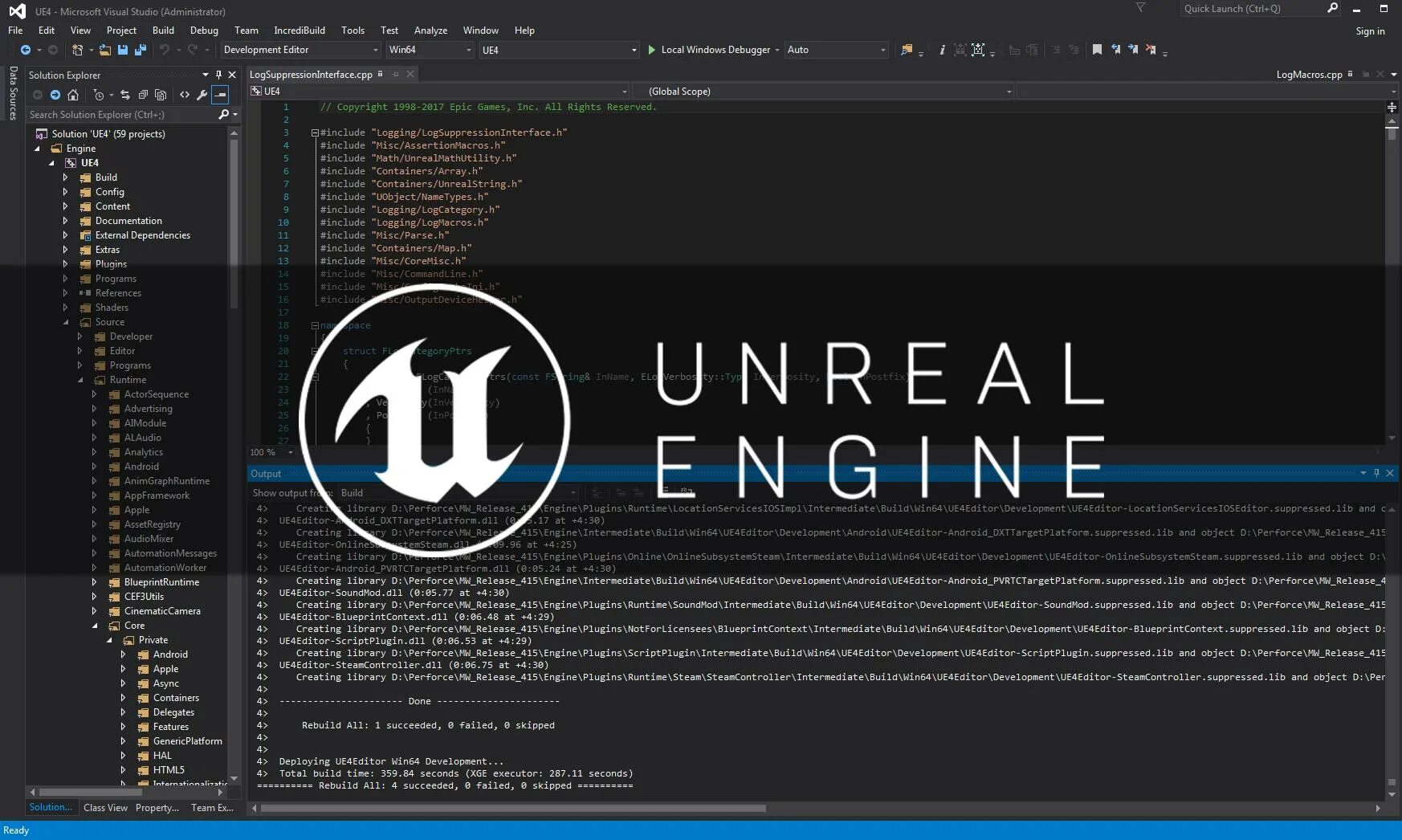
Task: Open the Analyze menu
Action: pos(430,31)
